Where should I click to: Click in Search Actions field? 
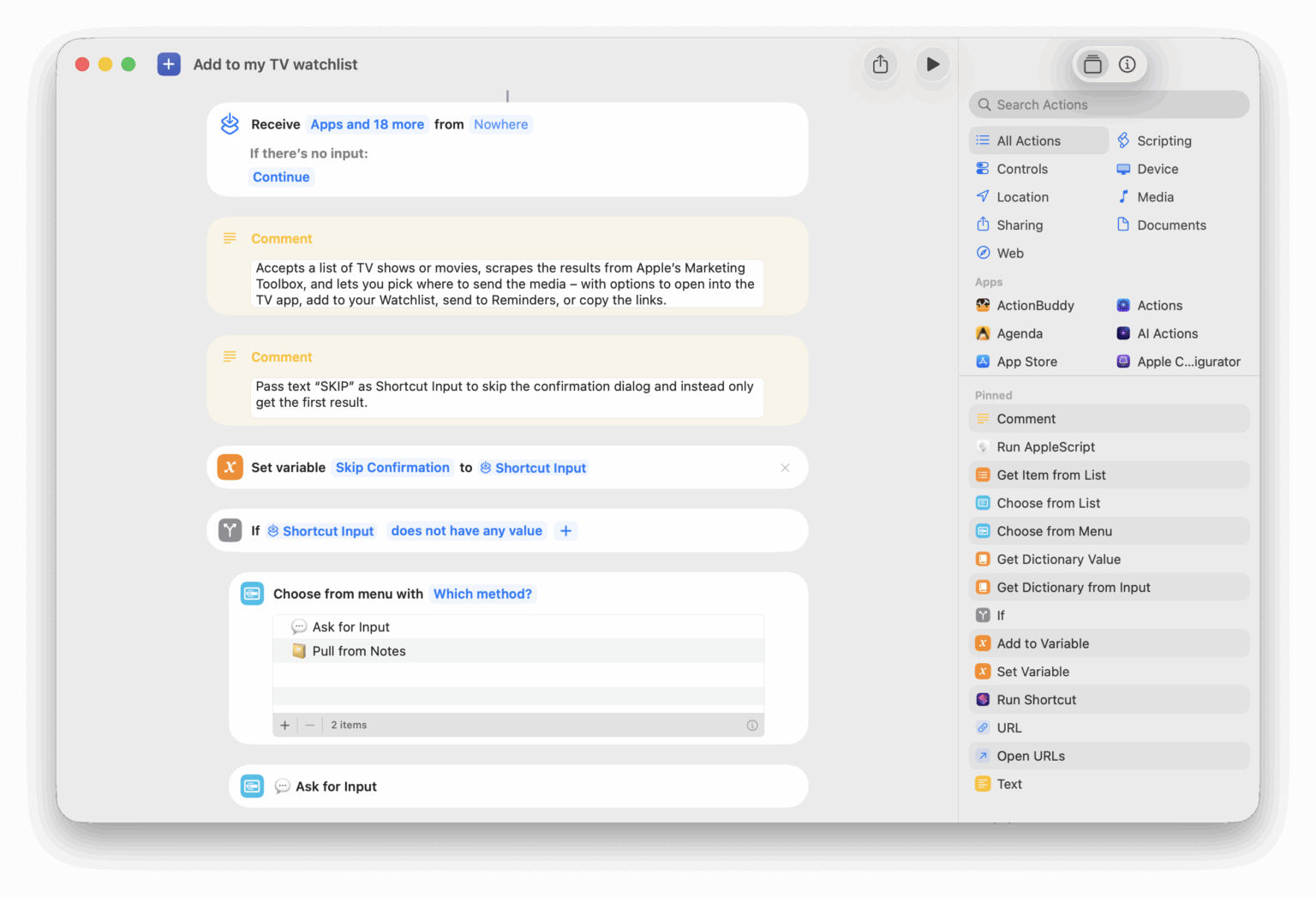pos(1109,105)
